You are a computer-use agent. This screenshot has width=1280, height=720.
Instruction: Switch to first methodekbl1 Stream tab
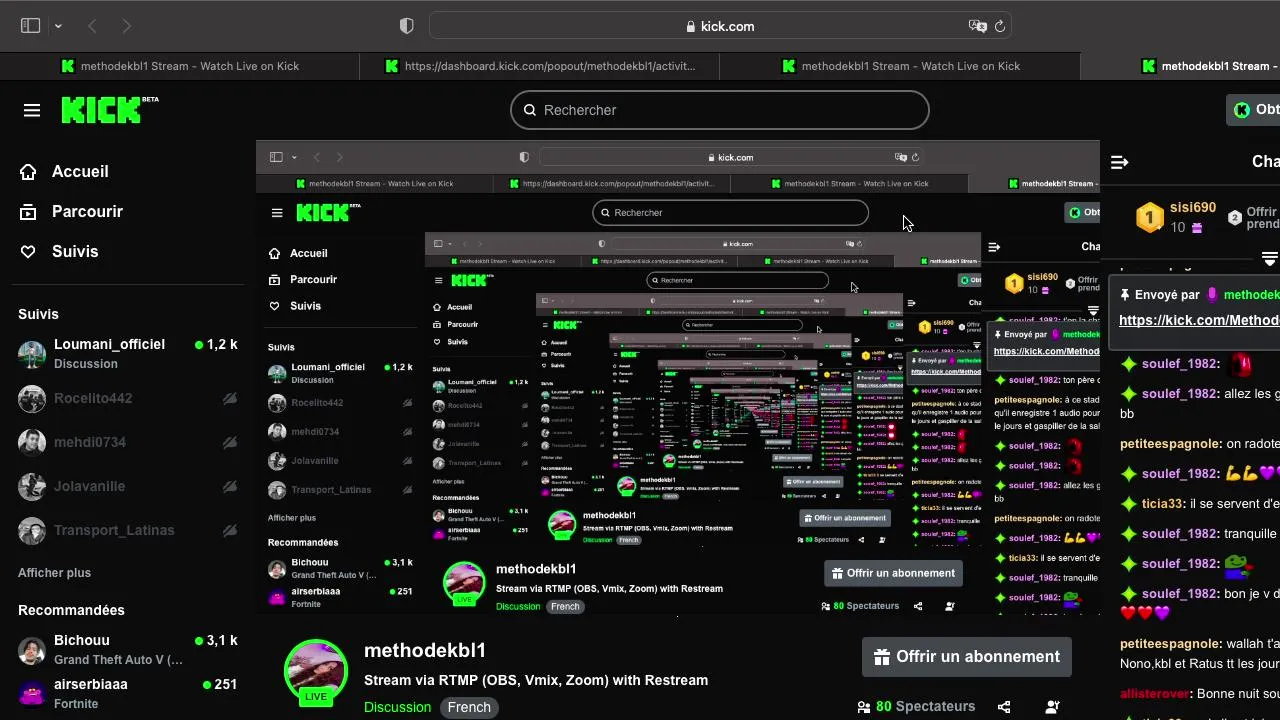point(180,66)
